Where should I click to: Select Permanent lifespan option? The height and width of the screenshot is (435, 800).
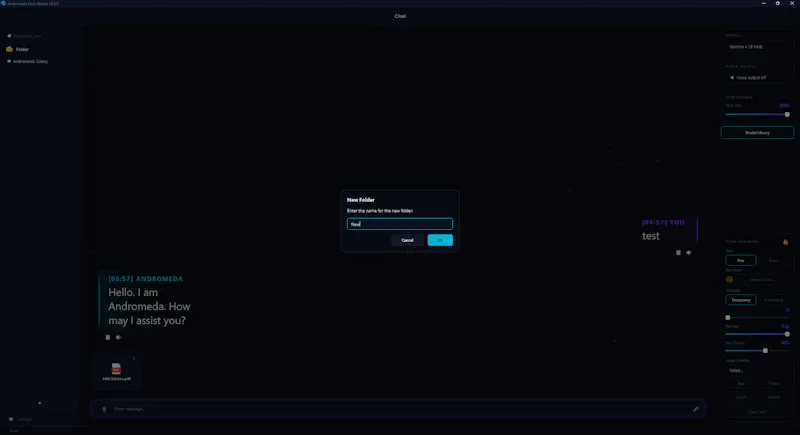click(773, 300)
